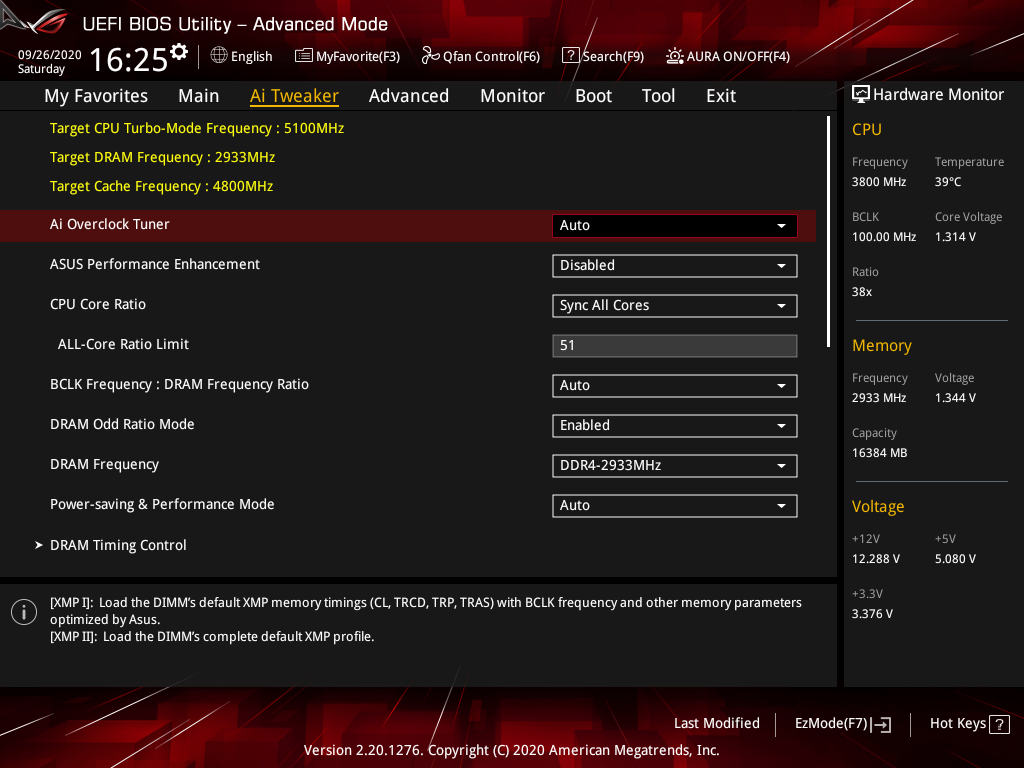Image resolution: width=1024 pixels, height=768 pixels.
Task: Click the Hot Keys question mark icon
Action: click(x=999, y=724)
